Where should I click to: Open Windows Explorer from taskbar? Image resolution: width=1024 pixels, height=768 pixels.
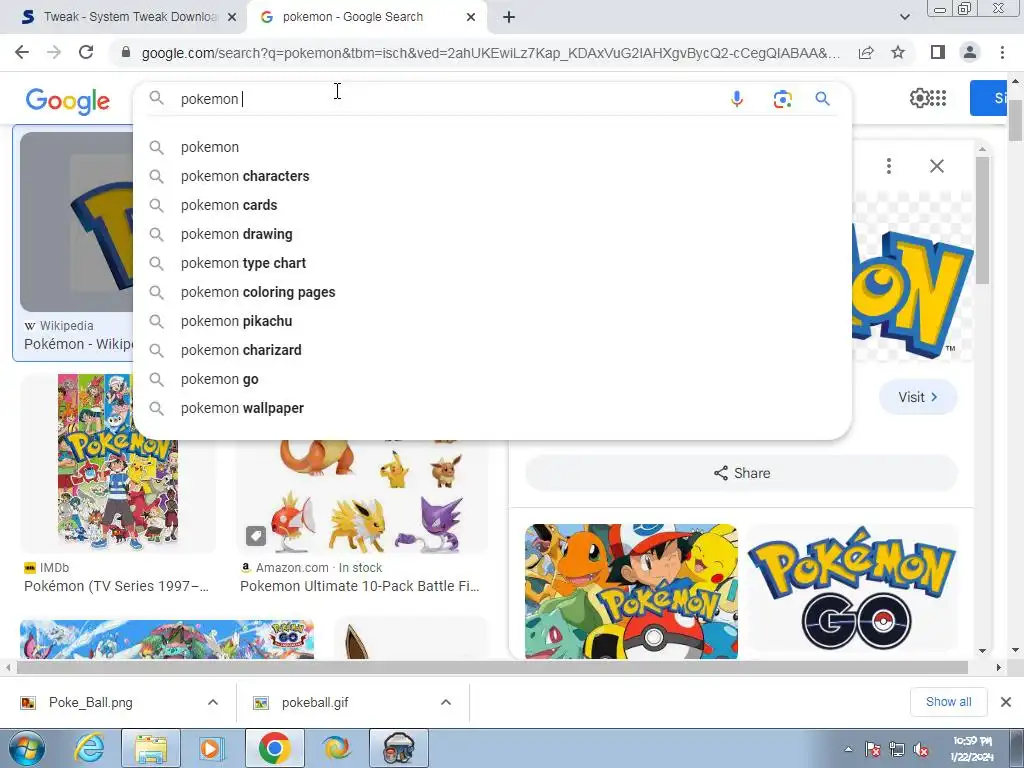151,748
